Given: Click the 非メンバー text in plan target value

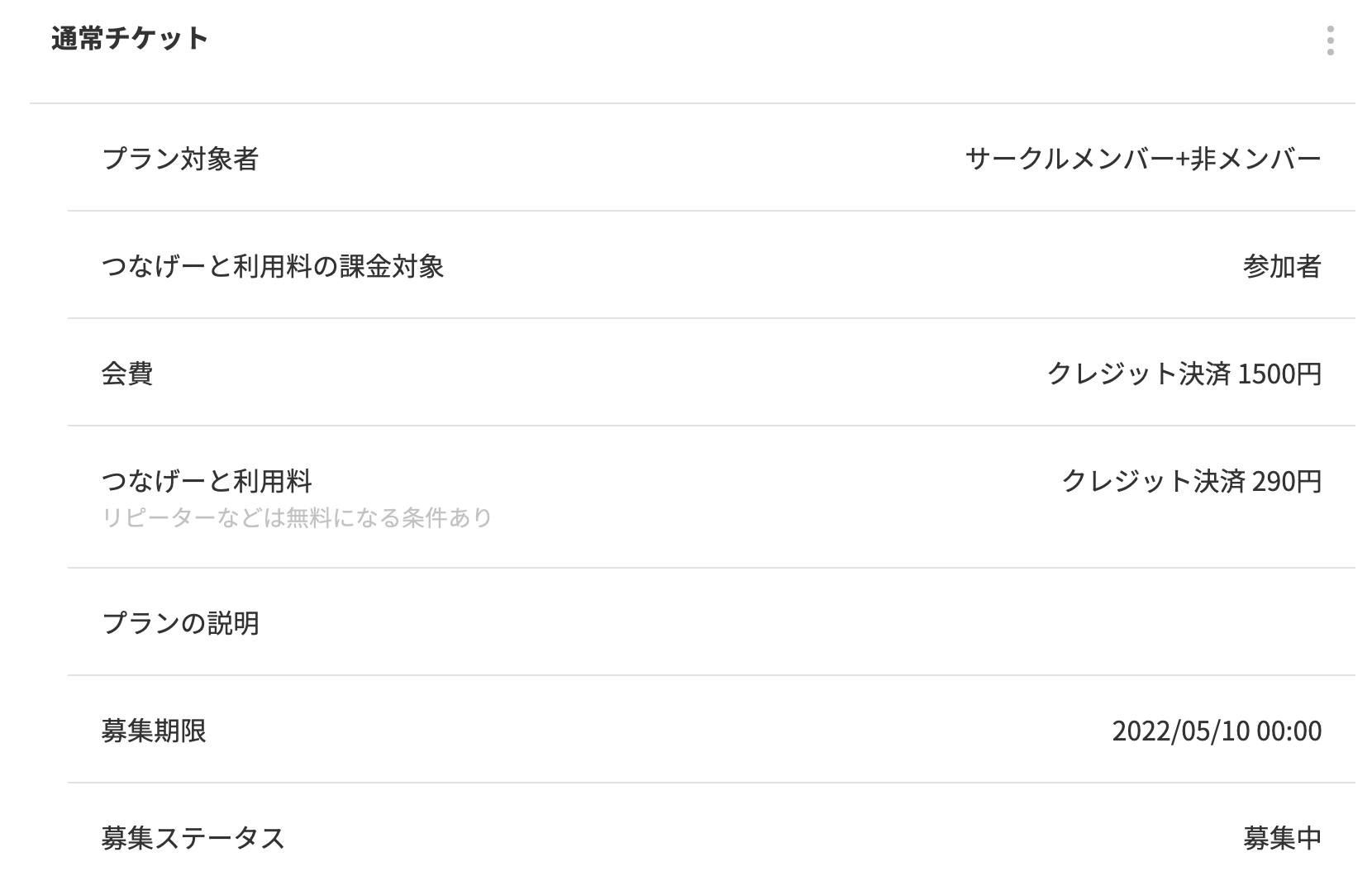Looking at the screenshot, I should [x=1255, y=159].
